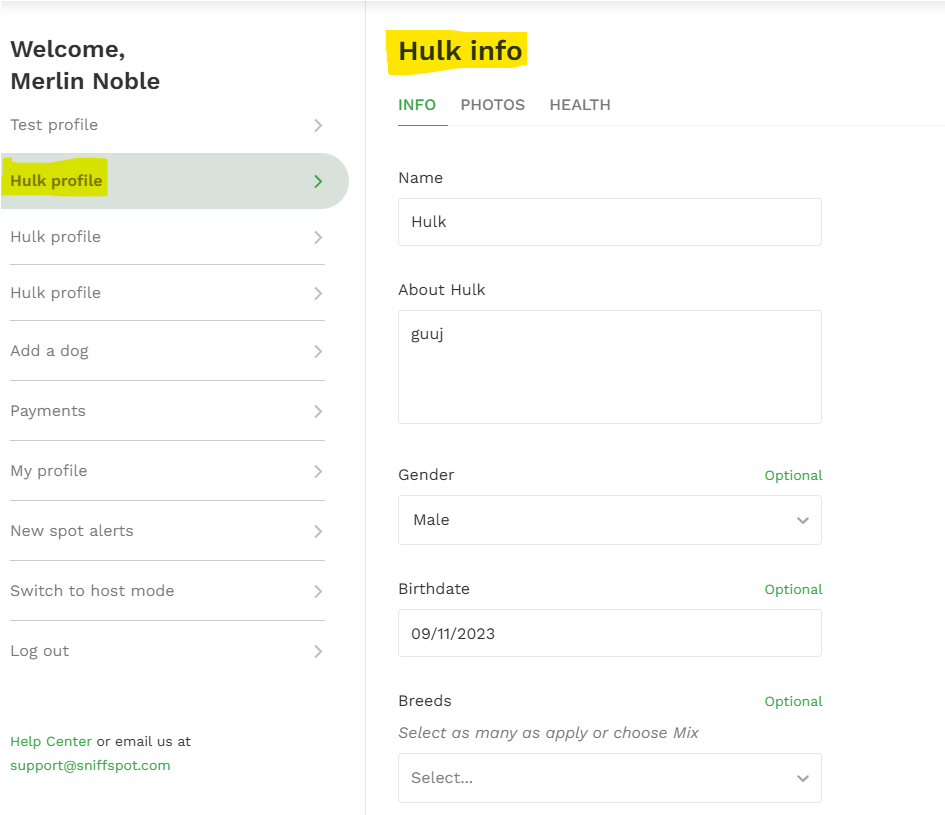This screenshot has height=815, width=945.
Task: Select the INFO tab
Action: click(x=417, y=105)
